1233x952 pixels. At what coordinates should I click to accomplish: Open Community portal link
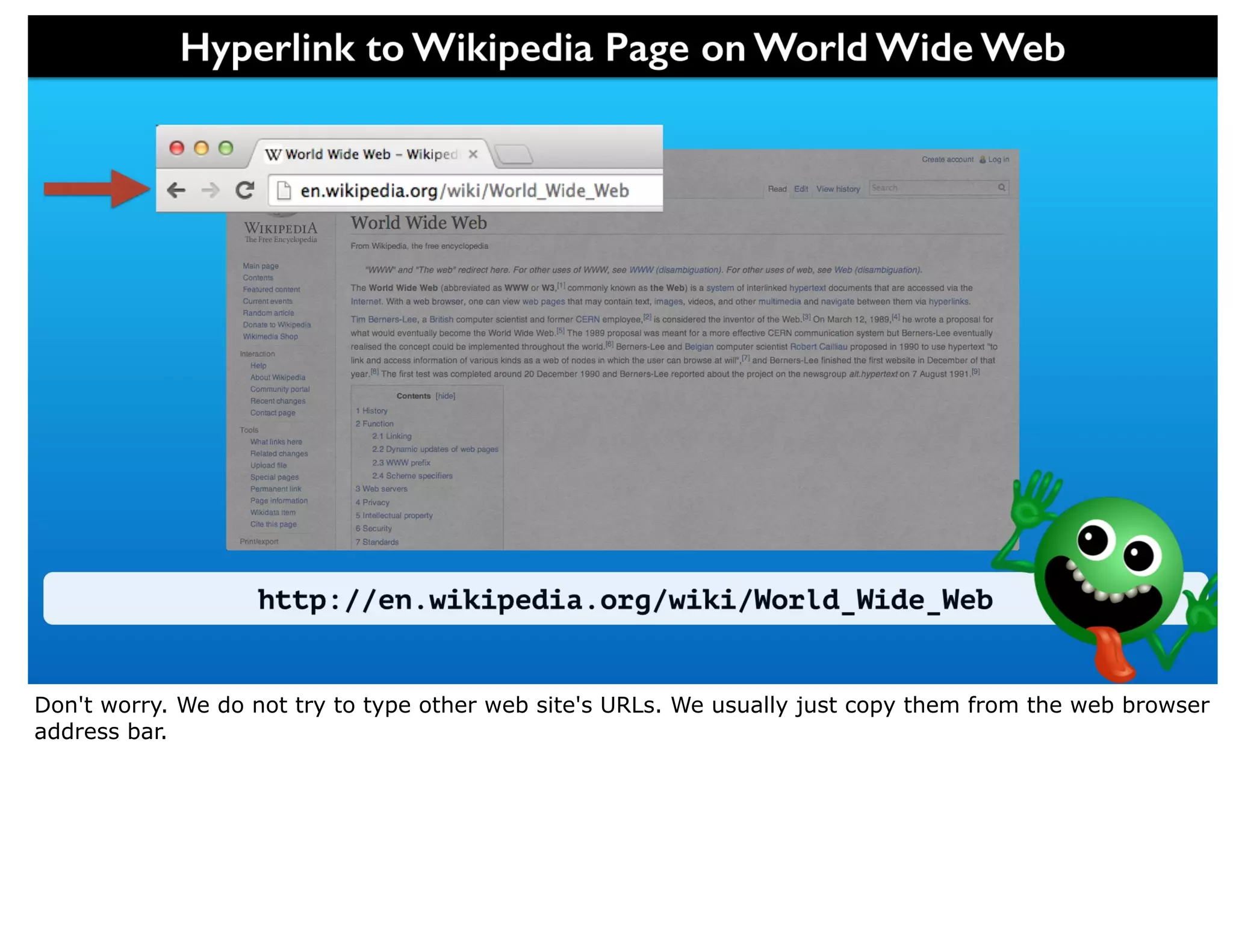280,389
